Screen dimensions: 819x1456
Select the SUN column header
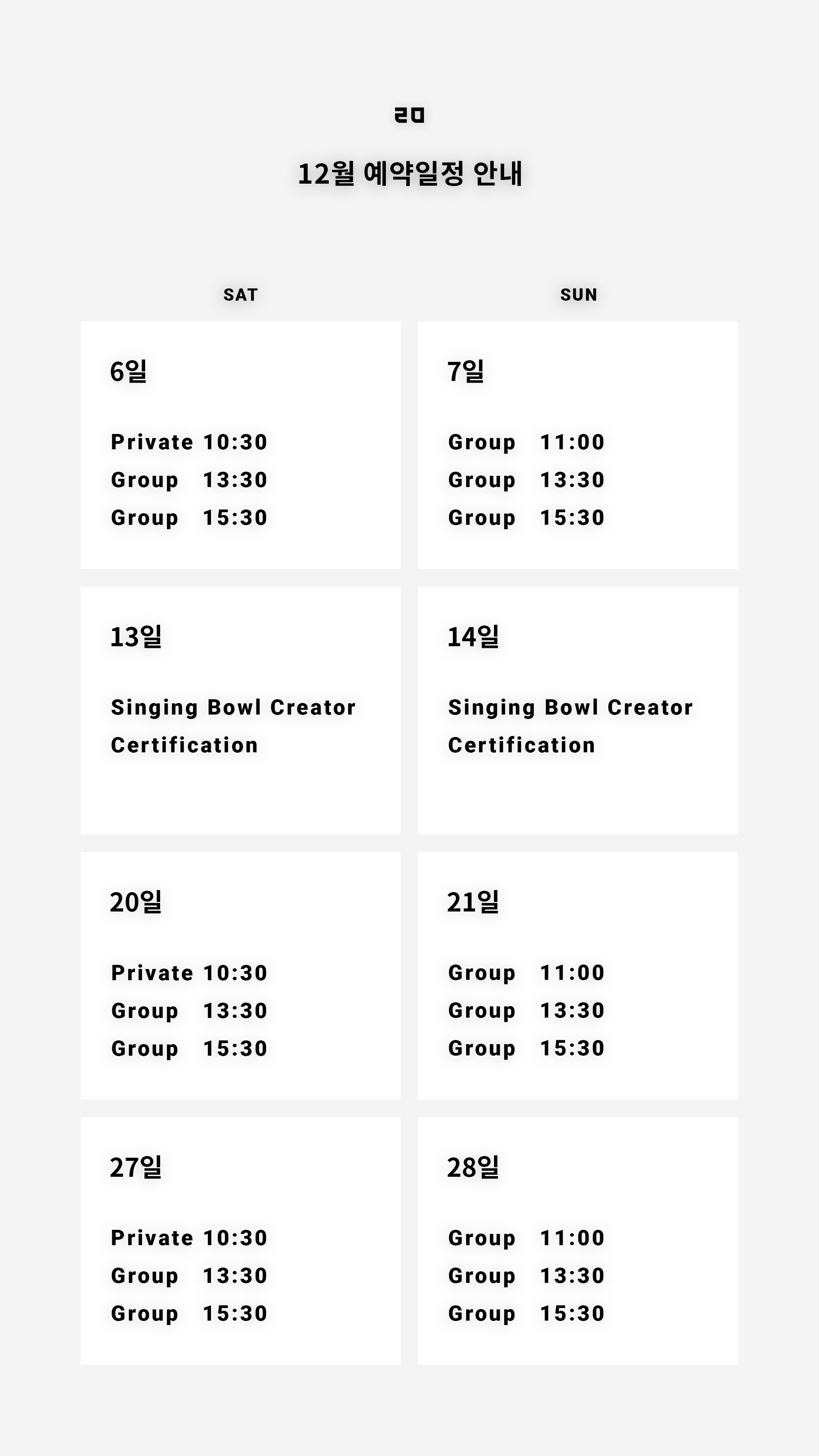[x=578, y=295]
